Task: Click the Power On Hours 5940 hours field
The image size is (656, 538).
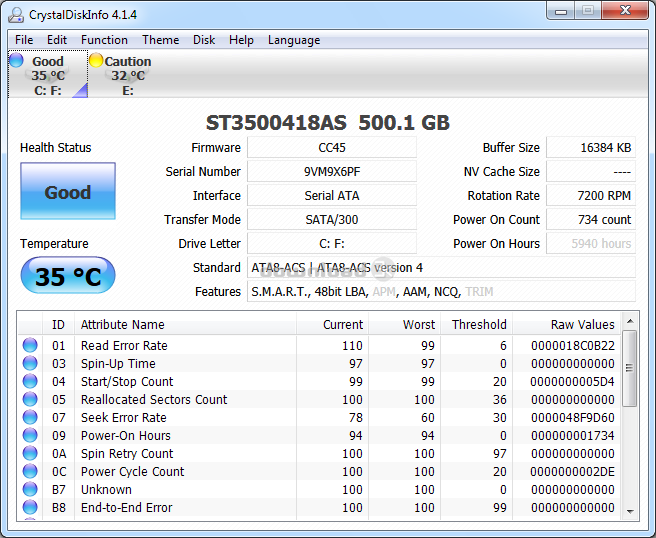Action: pyautogui.click(x=591, y=243)
